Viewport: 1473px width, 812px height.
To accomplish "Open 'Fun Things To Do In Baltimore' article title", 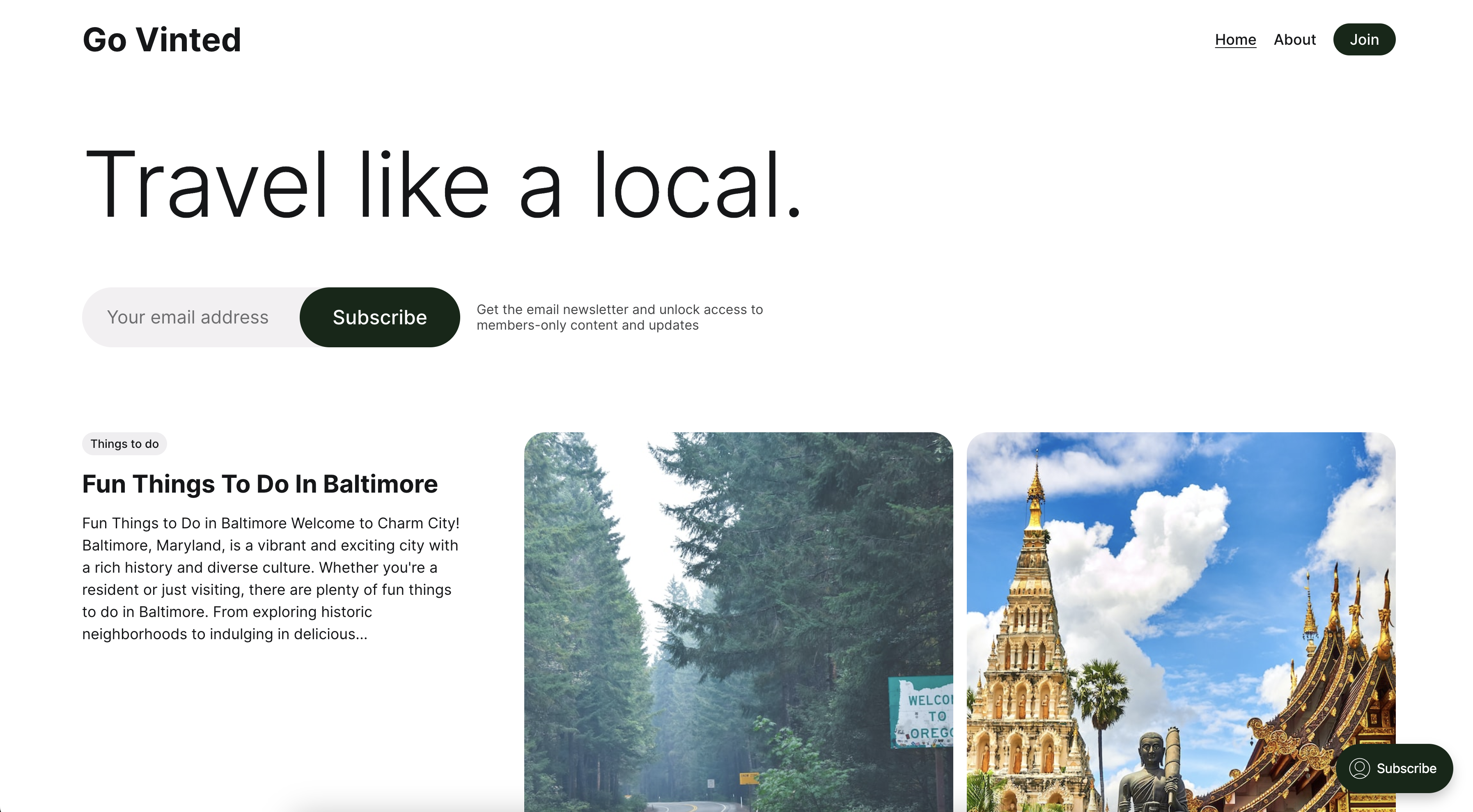I will [x=259, y=484].
